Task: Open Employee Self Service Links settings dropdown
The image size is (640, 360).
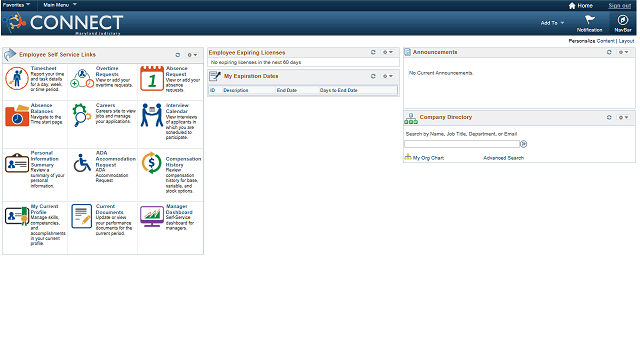Action: tap(192, 55)
